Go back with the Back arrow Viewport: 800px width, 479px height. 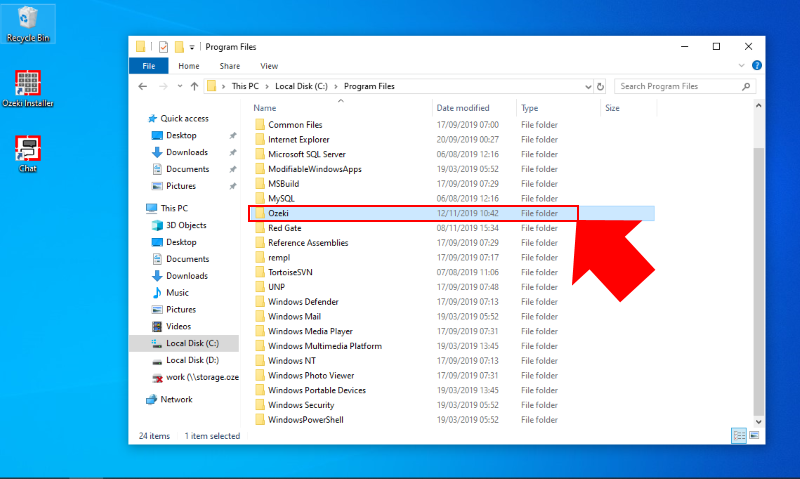142,86
